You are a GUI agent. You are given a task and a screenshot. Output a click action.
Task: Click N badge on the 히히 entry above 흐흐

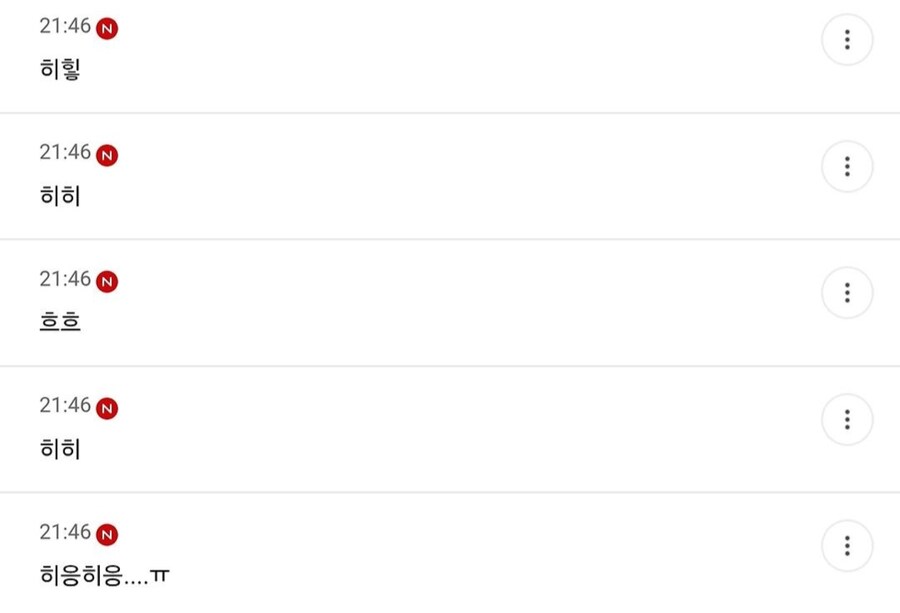pos(107,155)
